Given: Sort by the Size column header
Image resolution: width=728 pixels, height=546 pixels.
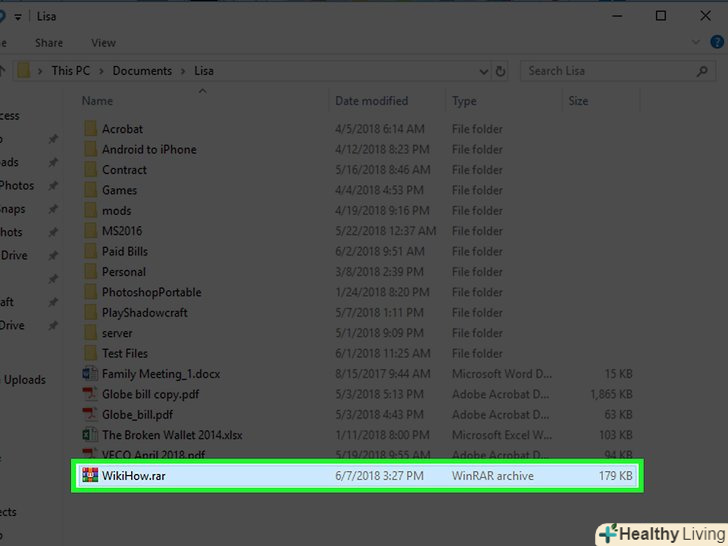Looking at the screenshot, I should tap(578, 101).
